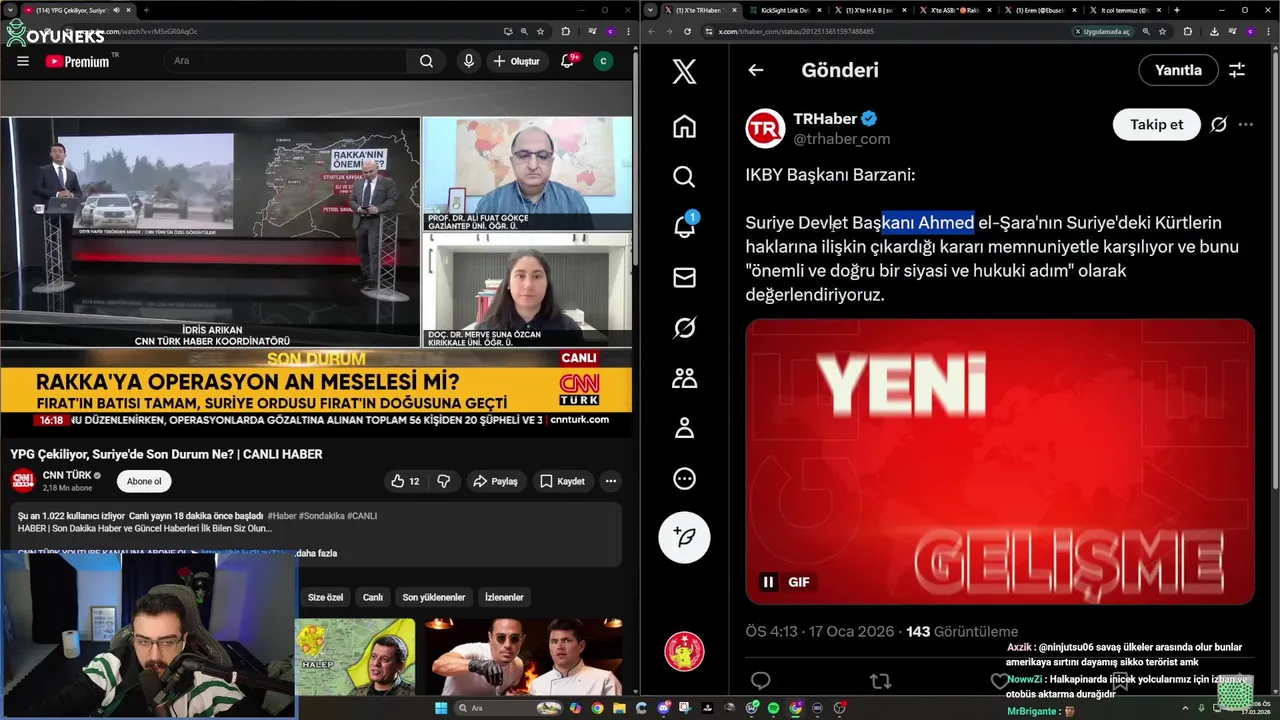The width and height of the screenshot is (1280, 720).
Task: Open the @trhaber_com handle link
Action: [841, 139]
